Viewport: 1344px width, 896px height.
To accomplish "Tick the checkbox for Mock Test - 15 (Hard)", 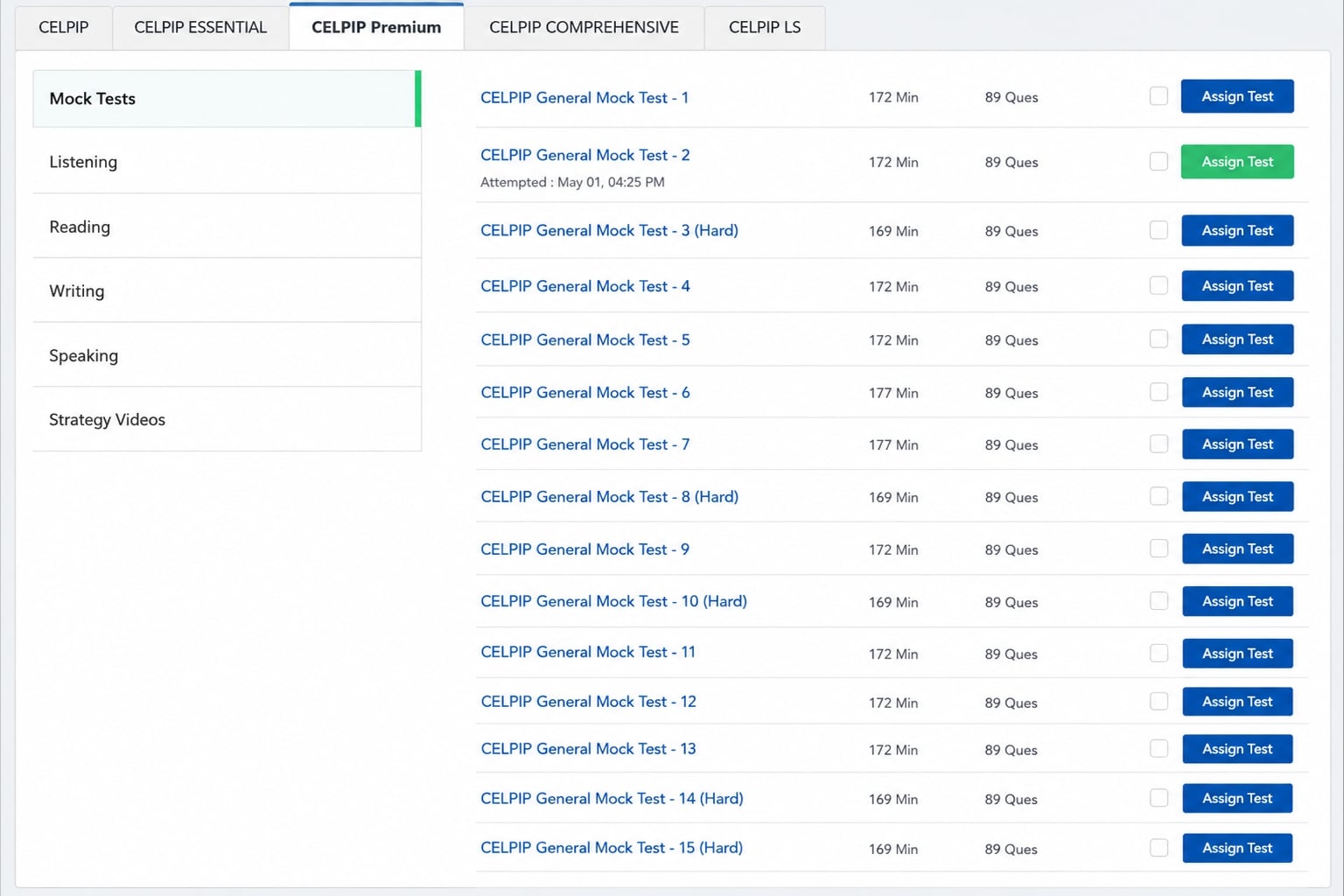I will (1158, 848).
